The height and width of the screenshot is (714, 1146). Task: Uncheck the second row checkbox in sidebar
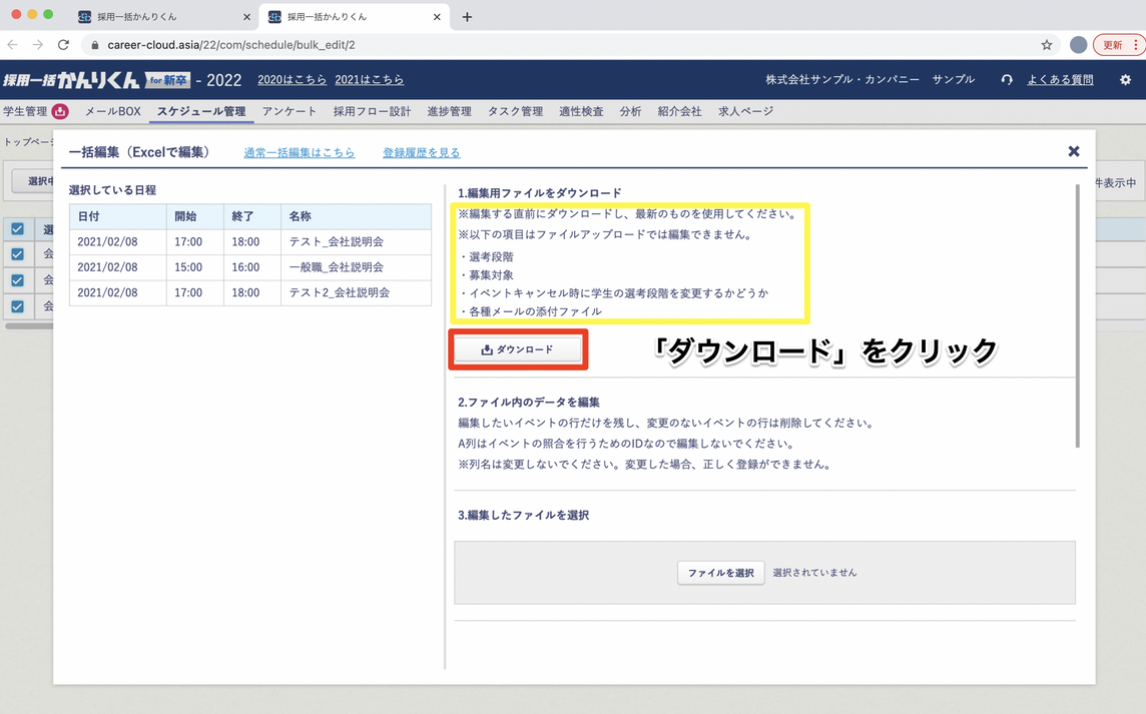tap(18, 256)
